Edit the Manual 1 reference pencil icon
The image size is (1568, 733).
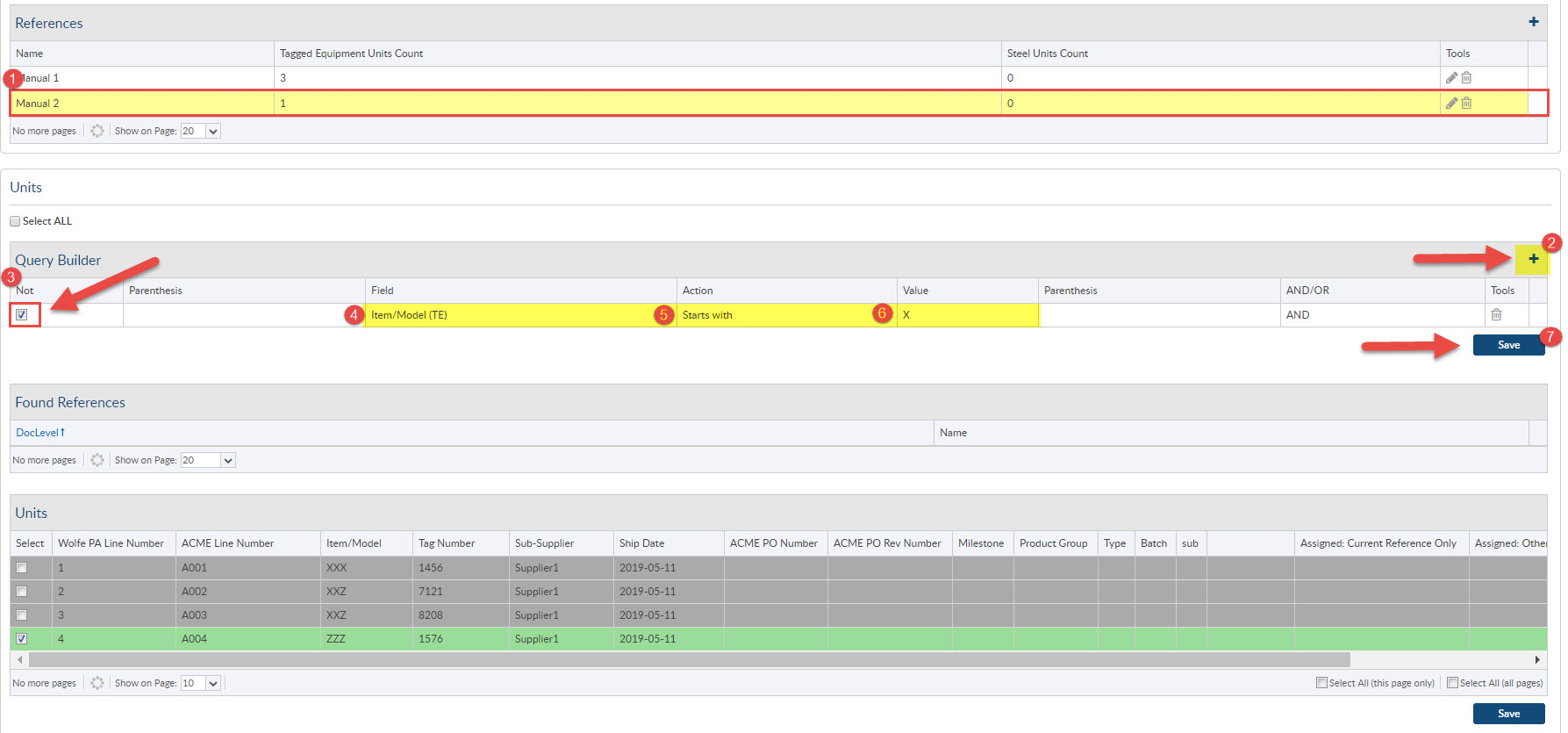(1451, 78)
